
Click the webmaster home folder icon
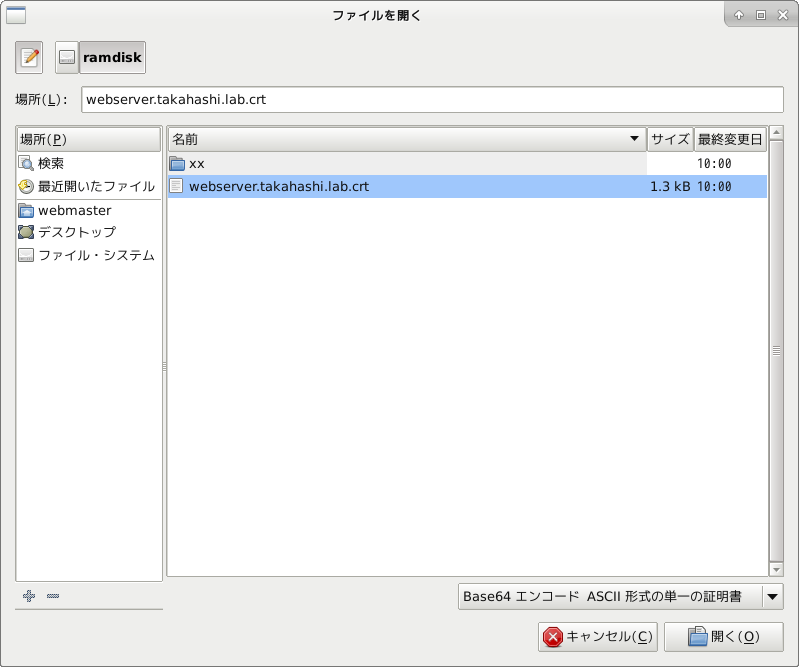pyautogui.click(x=26, y=210)
